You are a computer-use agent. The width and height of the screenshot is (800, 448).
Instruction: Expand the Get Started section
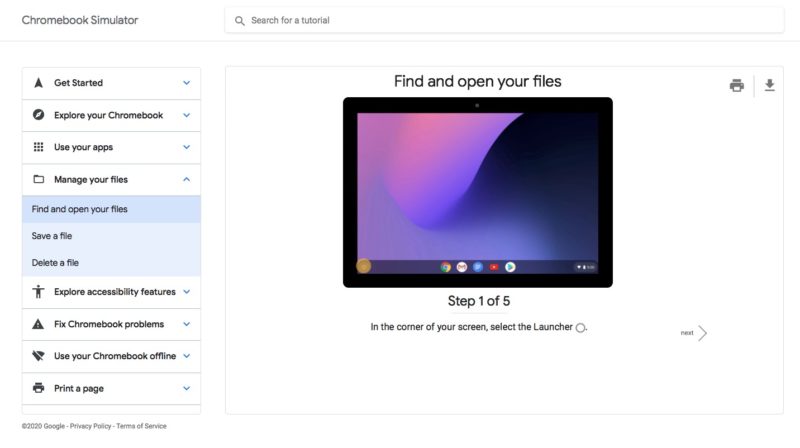pos(111,83)
